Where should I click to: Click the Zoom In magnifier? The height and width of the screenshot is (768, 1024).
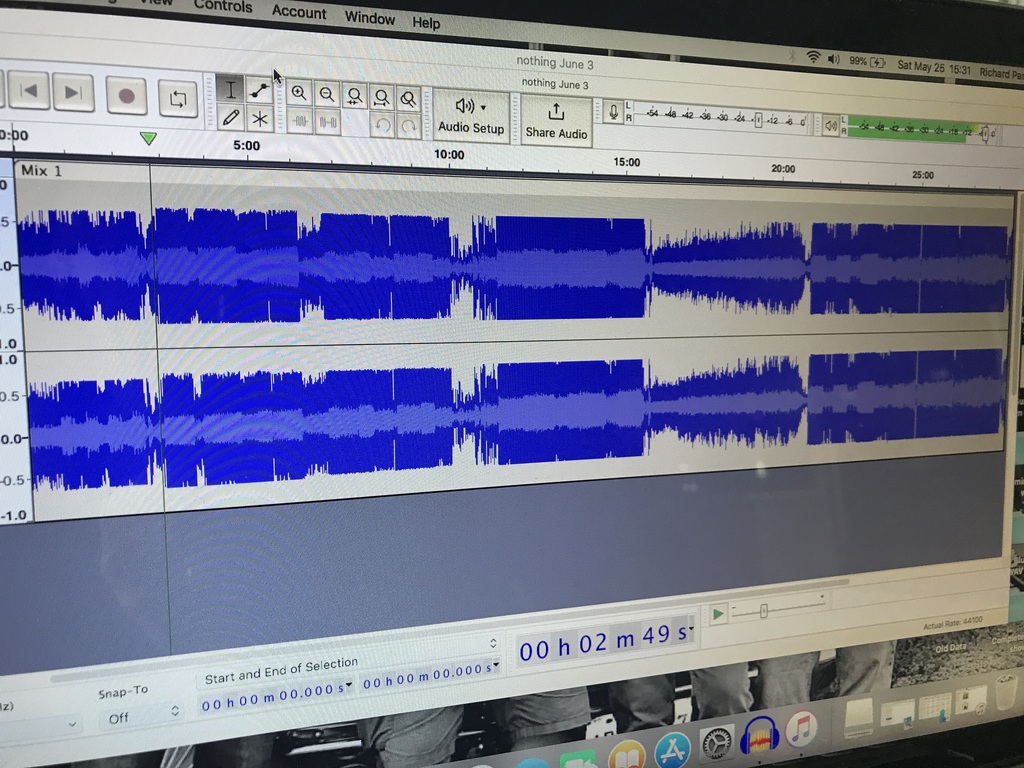tap(298, 93)
